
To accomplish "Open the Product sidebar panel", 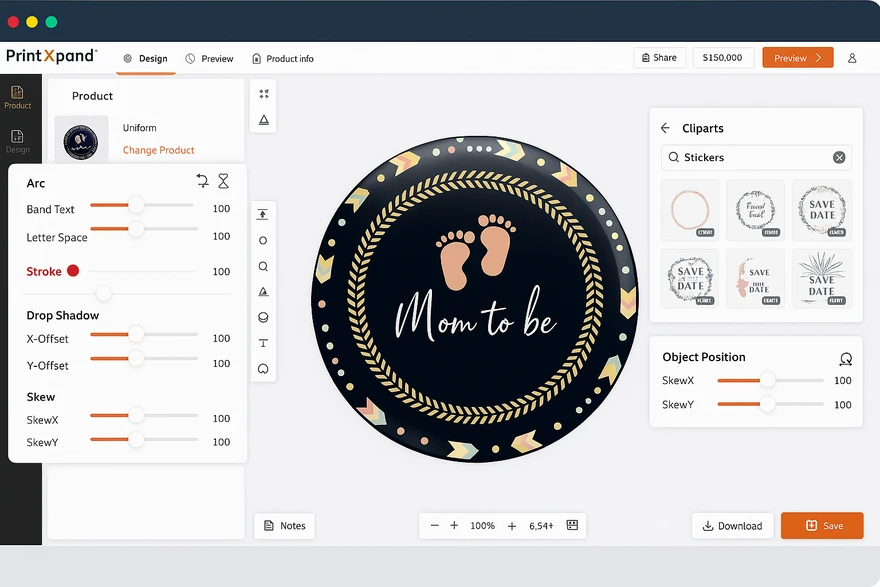I will coord(18,97).
